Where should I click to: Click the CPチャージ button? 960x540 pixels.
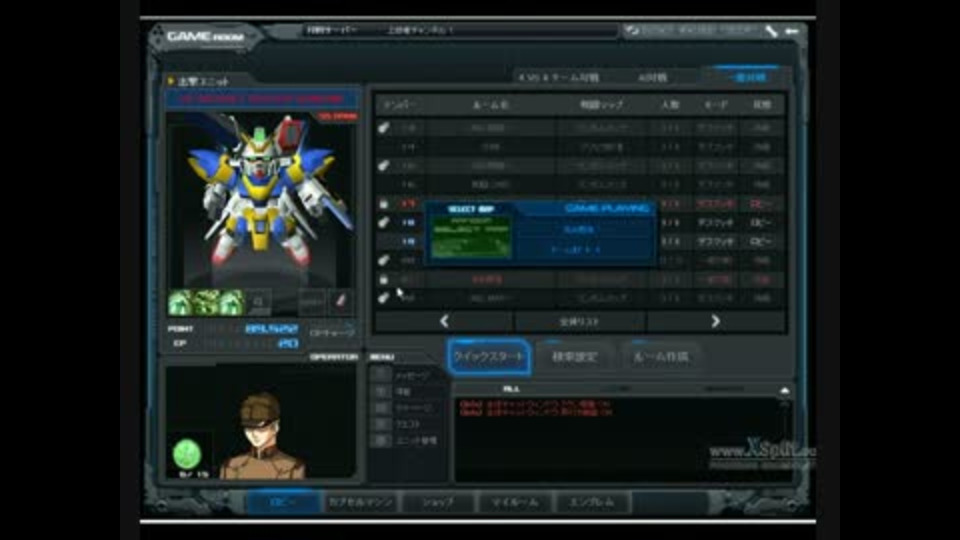332,332
